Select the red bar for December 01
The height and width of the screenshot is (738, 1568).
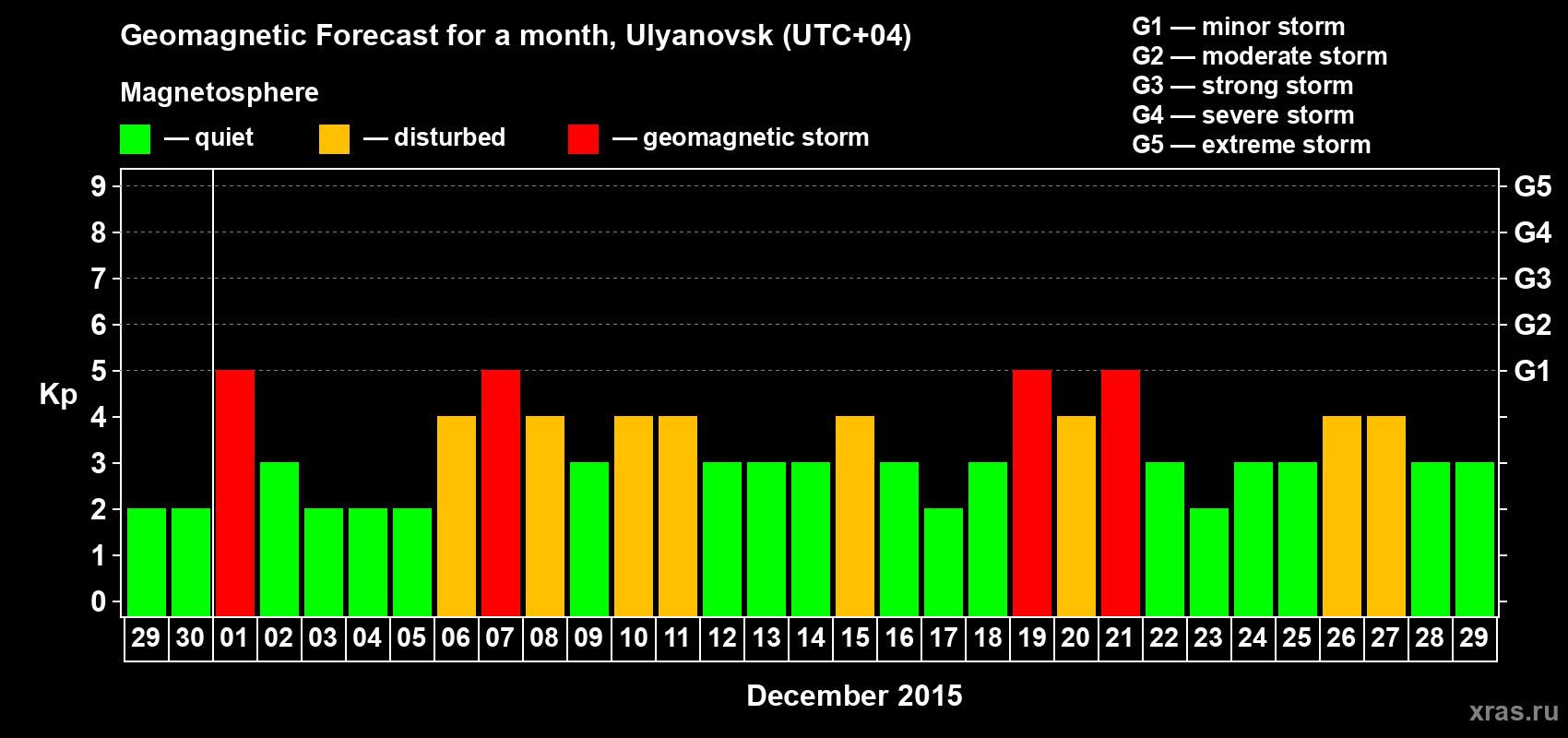(235, 494)
